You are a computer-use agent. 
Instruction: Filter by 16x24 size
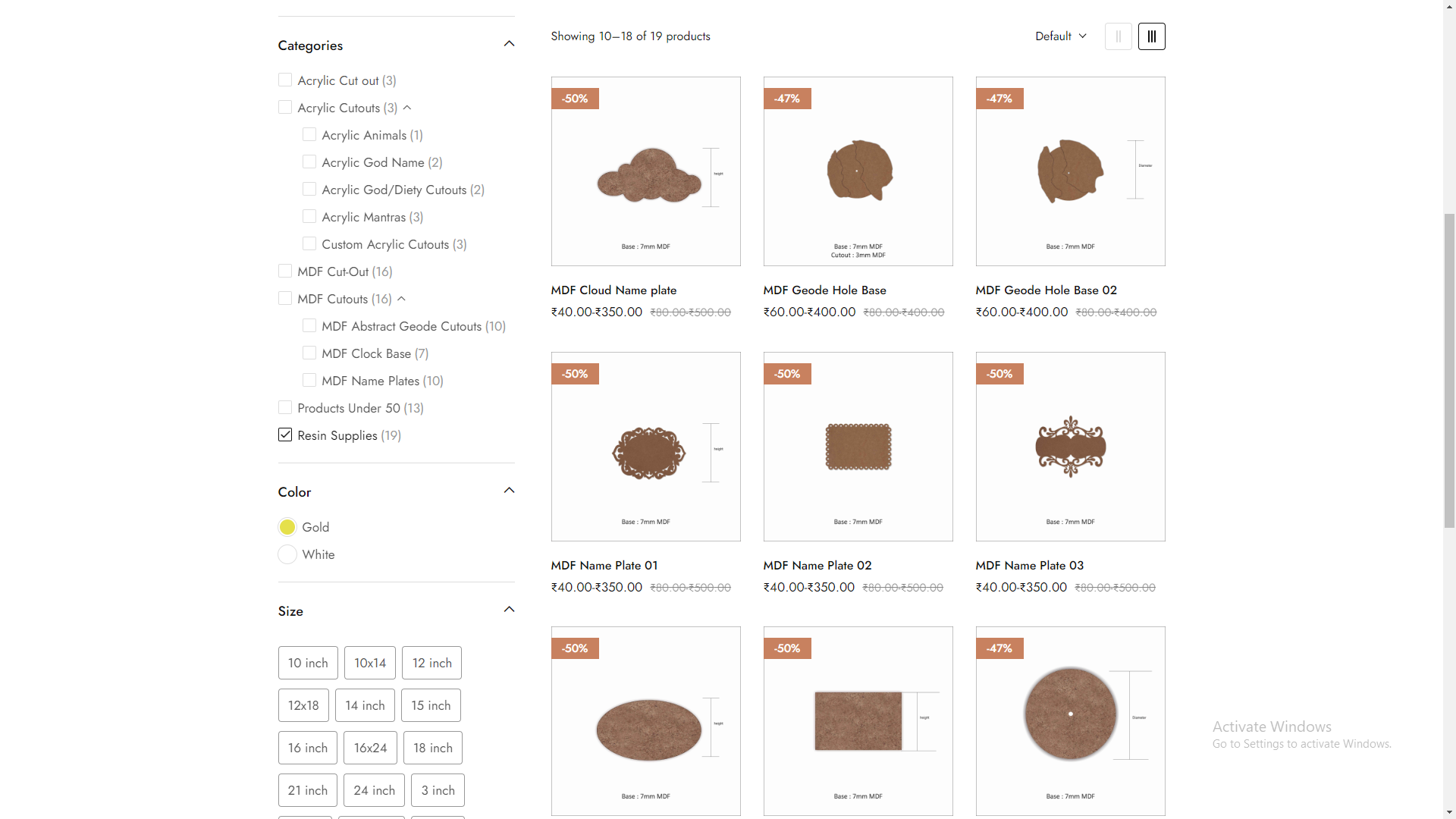(370, 748)
